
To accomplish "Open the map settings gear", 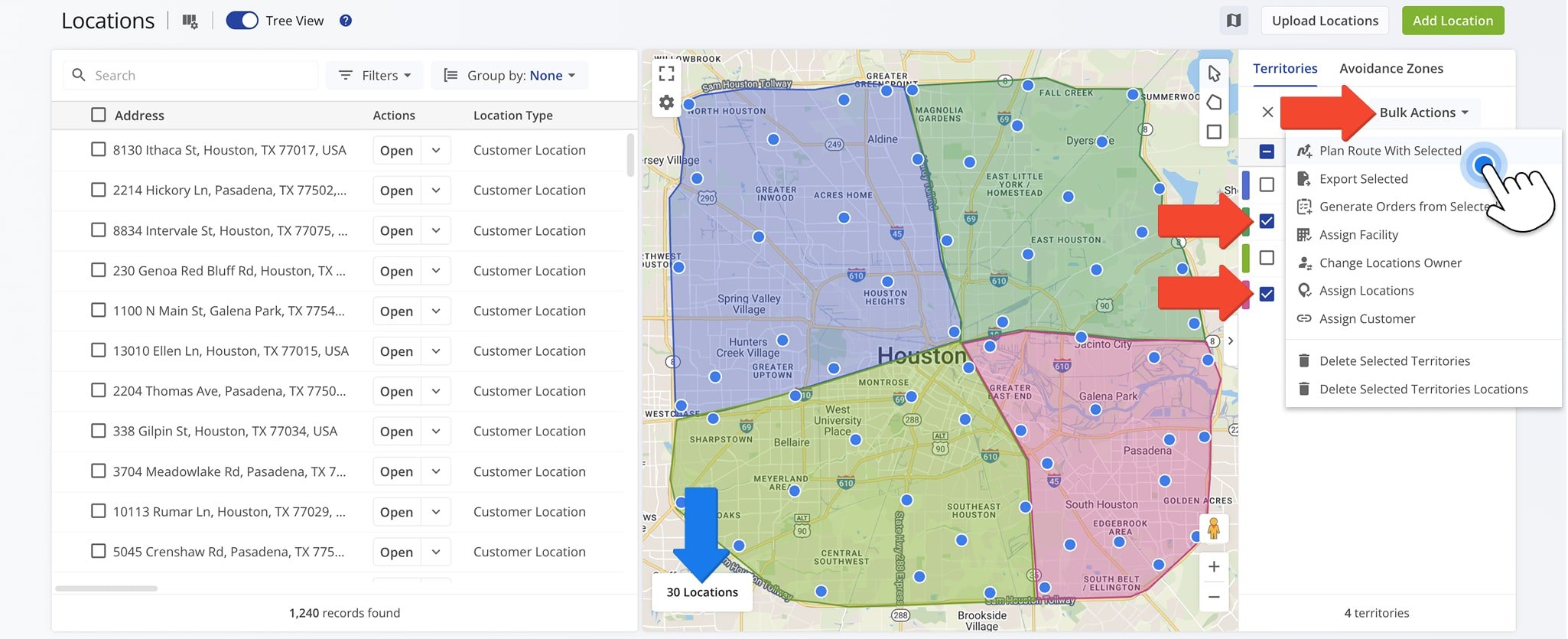I will [667, 103].
